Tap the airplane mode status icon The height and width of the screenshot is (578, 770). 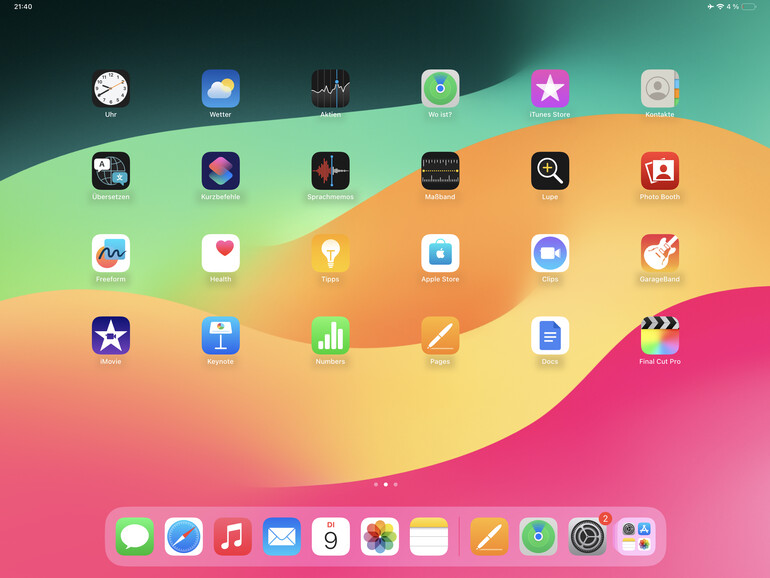(x=711, y=6)
